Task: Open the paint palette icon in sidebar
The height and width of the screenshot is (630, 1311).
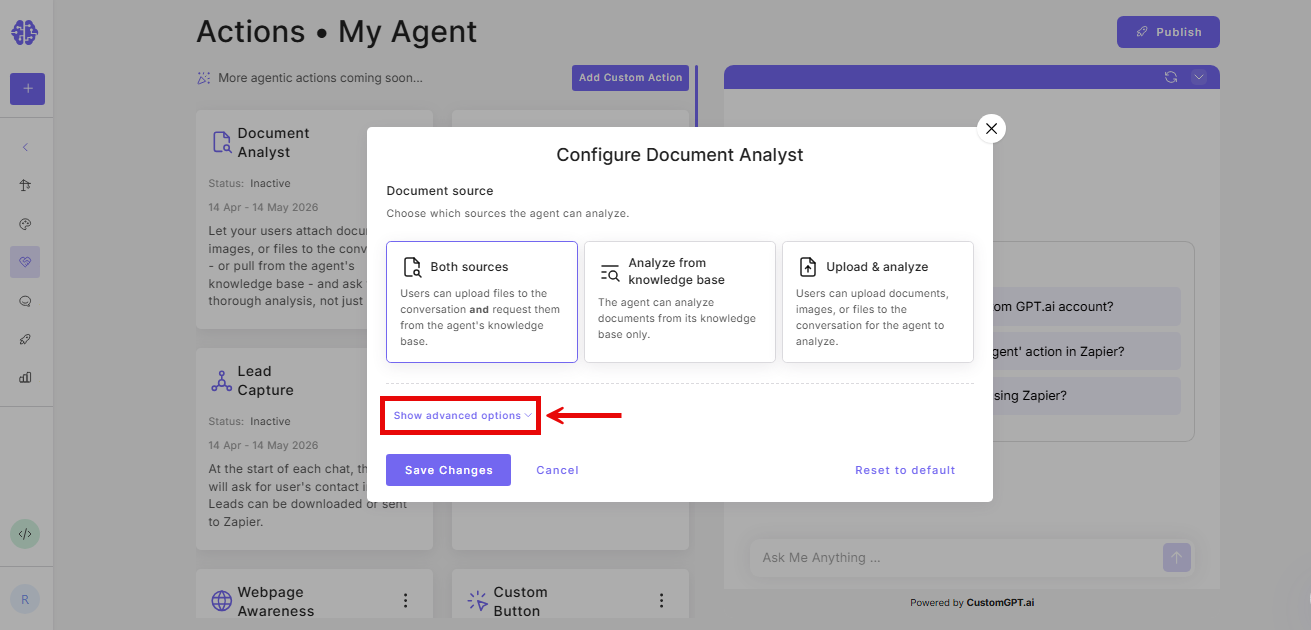Action: (25, 223)
